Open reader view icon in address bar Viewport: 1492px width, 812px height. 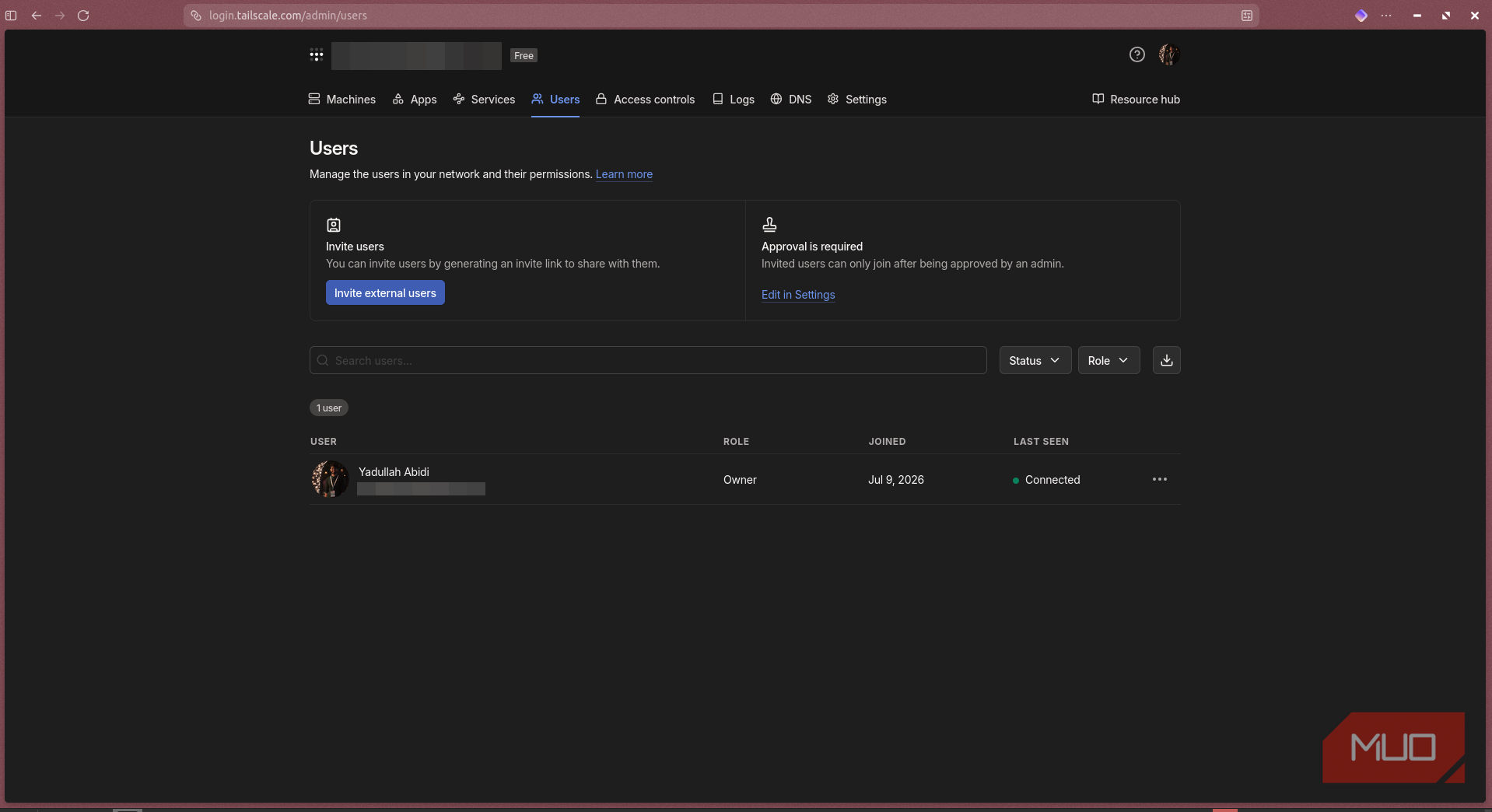[1246, 16]
